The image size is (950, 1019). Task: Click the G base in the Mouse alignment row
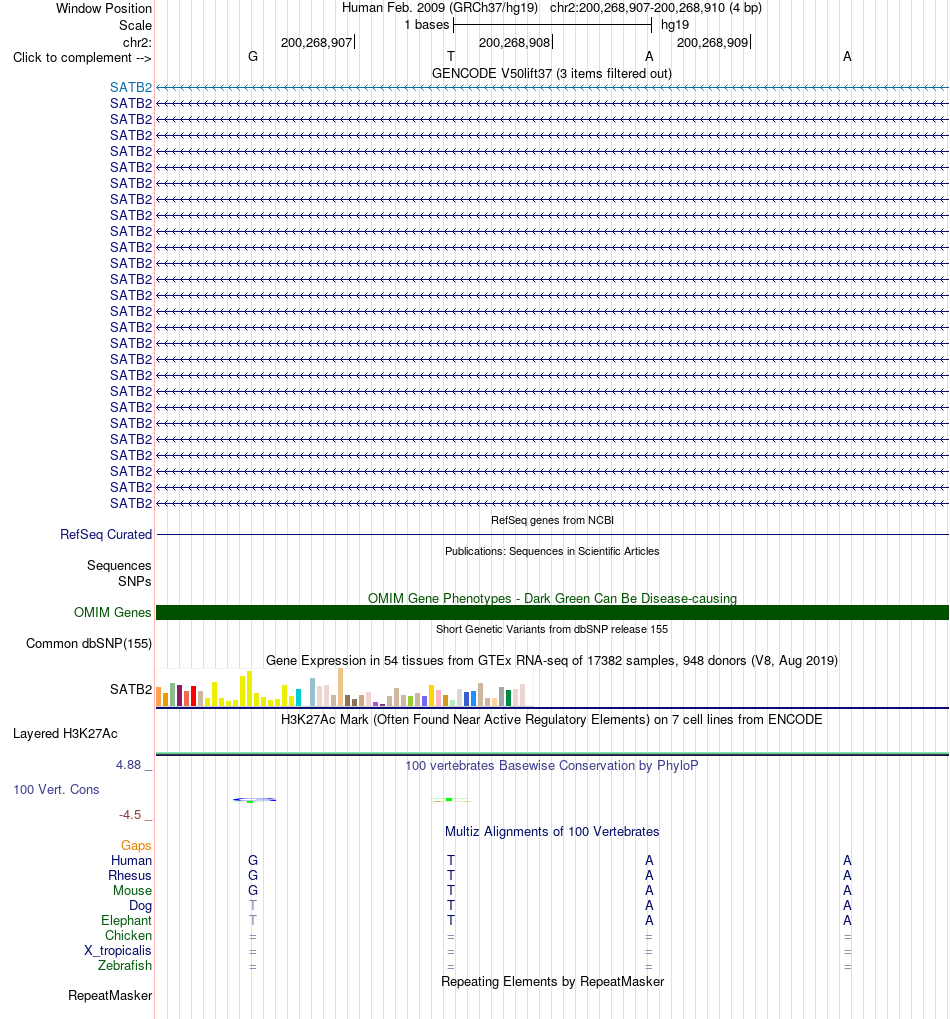tap(253, 890)
